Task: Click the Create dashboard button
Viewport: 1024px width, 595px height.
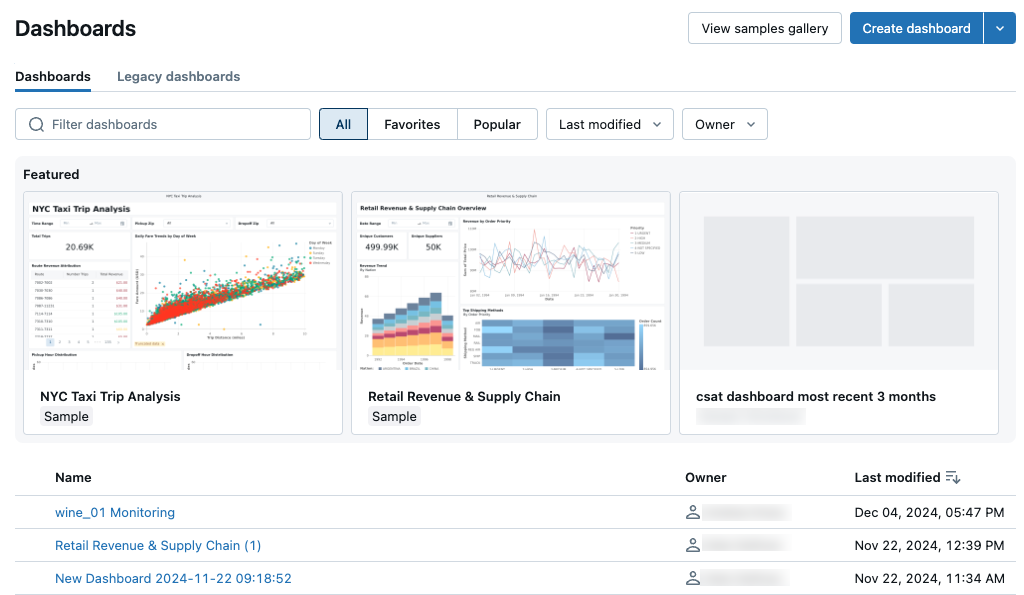Action: pyautogui.click(x=916, y=29)
